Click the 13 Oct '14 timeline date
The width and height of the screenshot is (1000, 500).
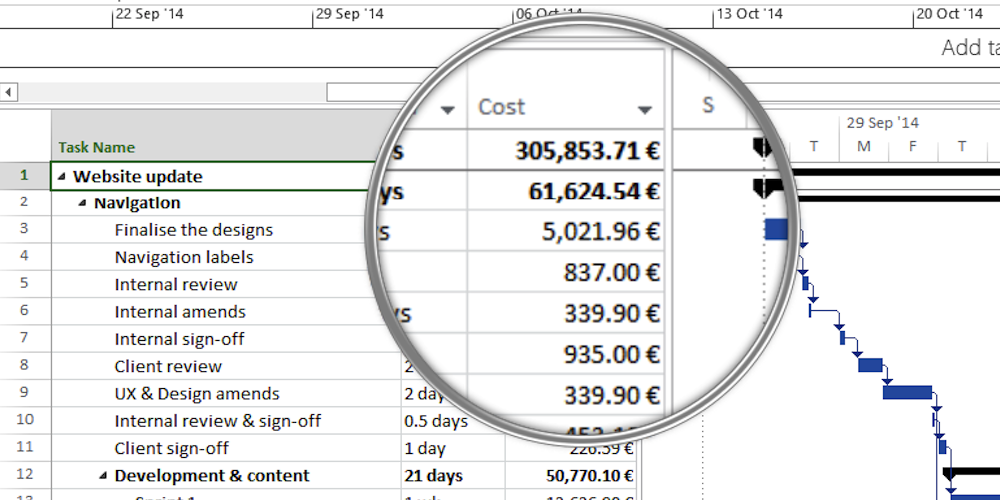[x=747, y=14]
